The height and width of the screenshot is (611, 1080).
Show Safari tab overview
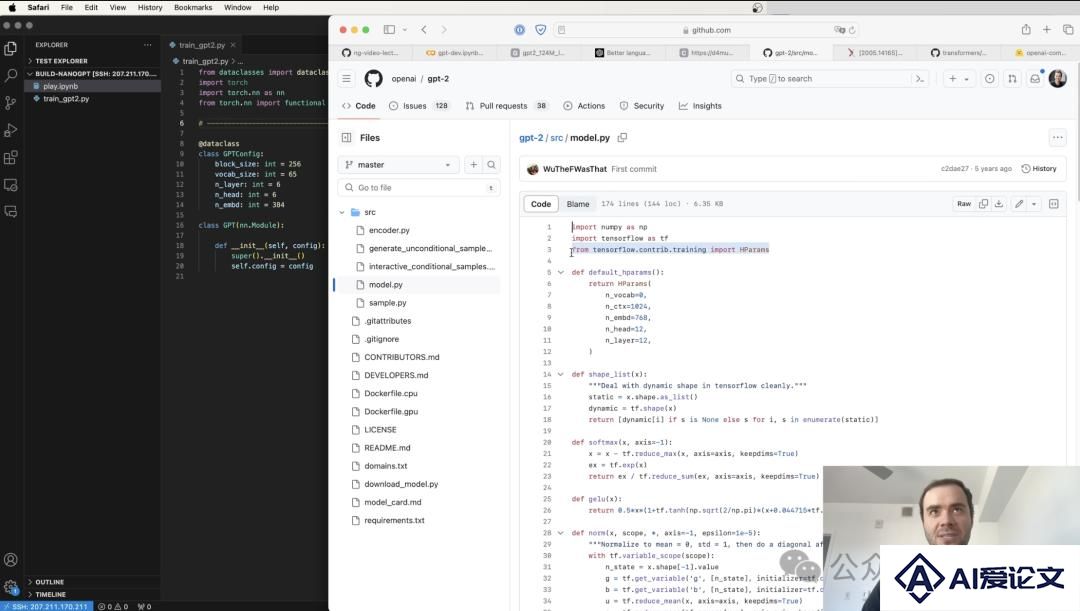click(1068, 30)
